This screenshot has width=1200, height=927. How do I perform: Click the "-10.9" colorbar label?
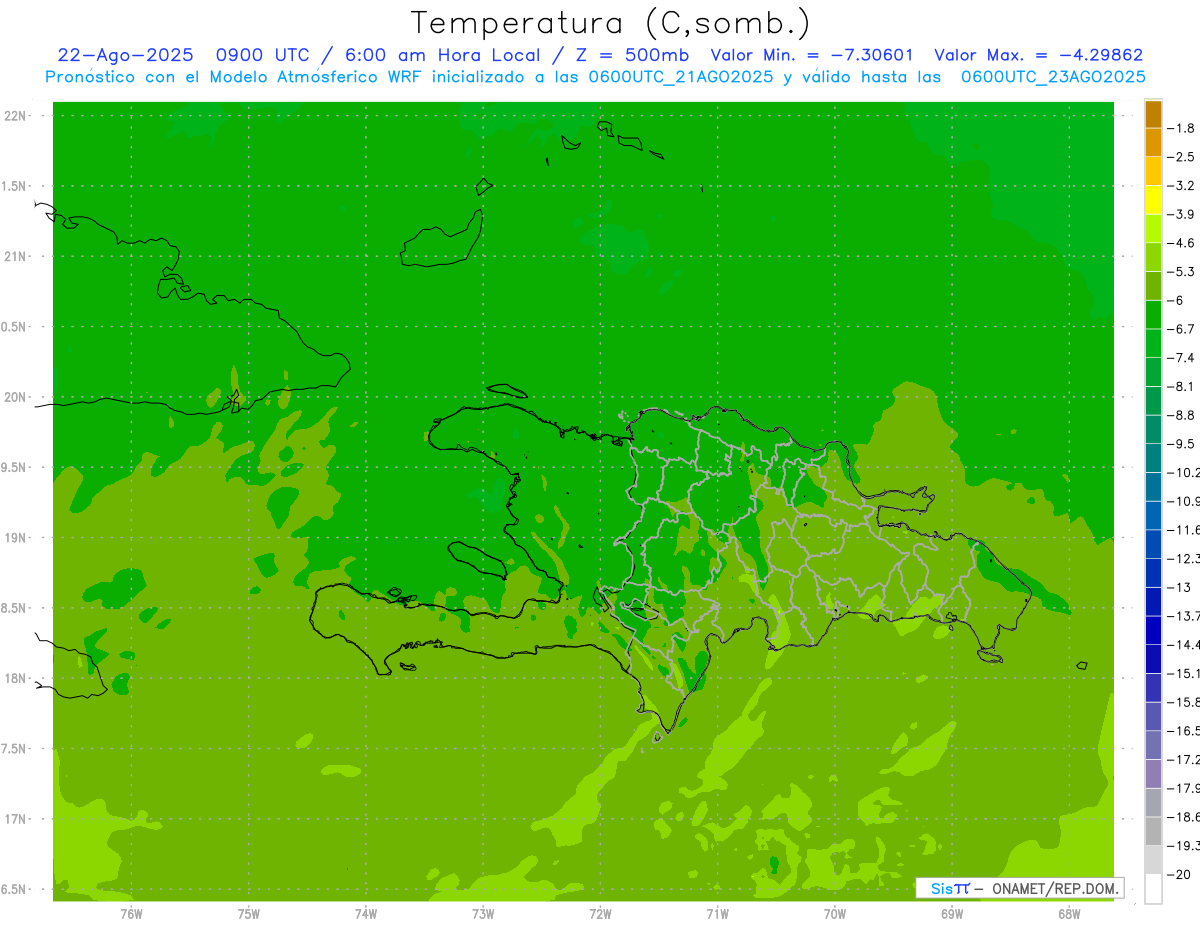[x=1184, y=501]
